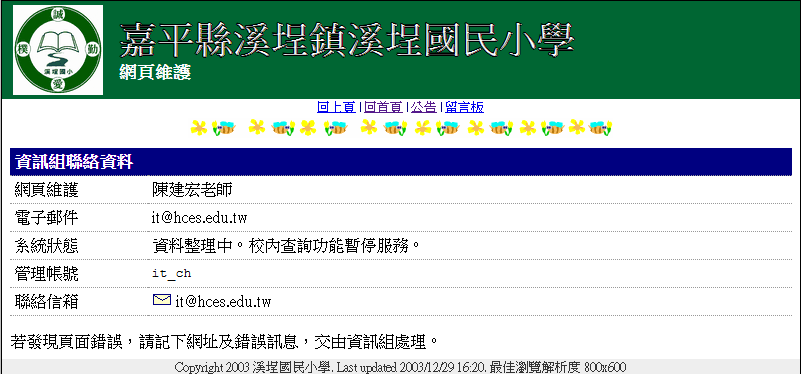The width and height of the screenshot is (801, 374).
Task: Click the 管理帳號 label
Action: coord(46,274)
